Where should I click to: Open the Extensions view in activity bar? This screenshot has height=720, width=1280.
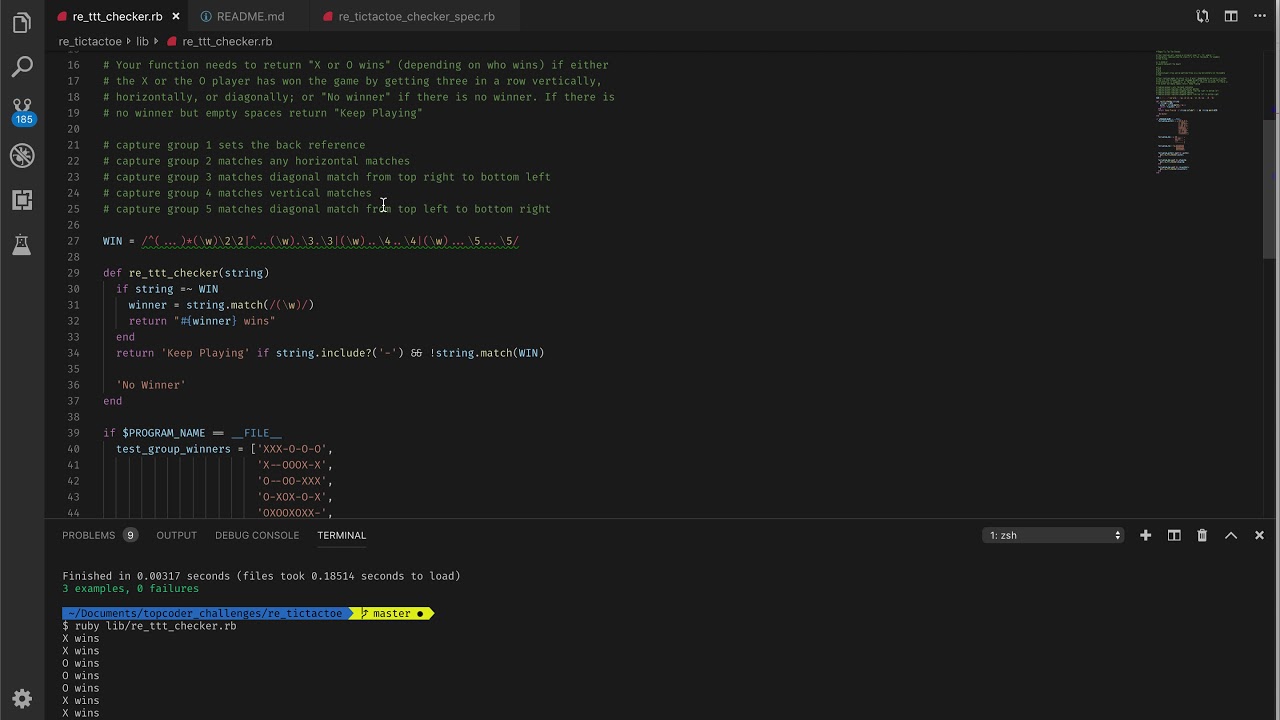21,200
